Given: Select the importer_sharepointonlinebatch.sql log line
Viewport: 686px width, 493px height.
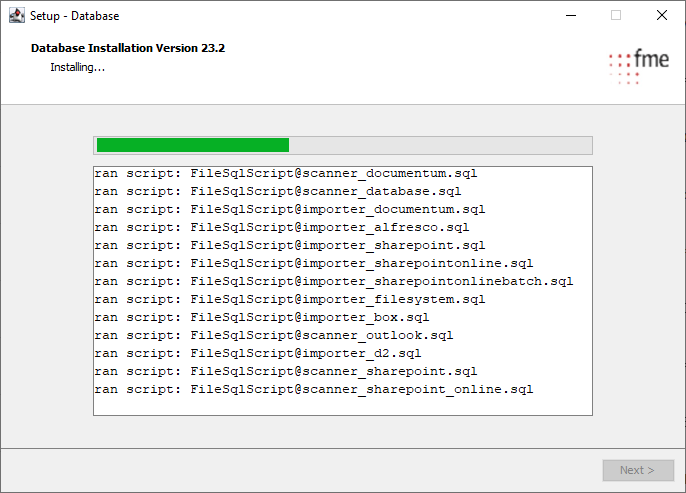Looking at the screenshot, I should click(334, 281).
